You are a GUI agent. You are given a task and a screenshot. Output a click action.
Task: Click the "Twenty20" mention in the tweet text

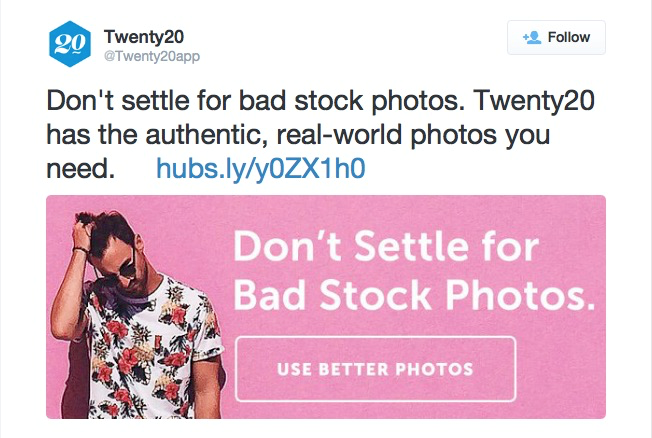coord(534,101)
